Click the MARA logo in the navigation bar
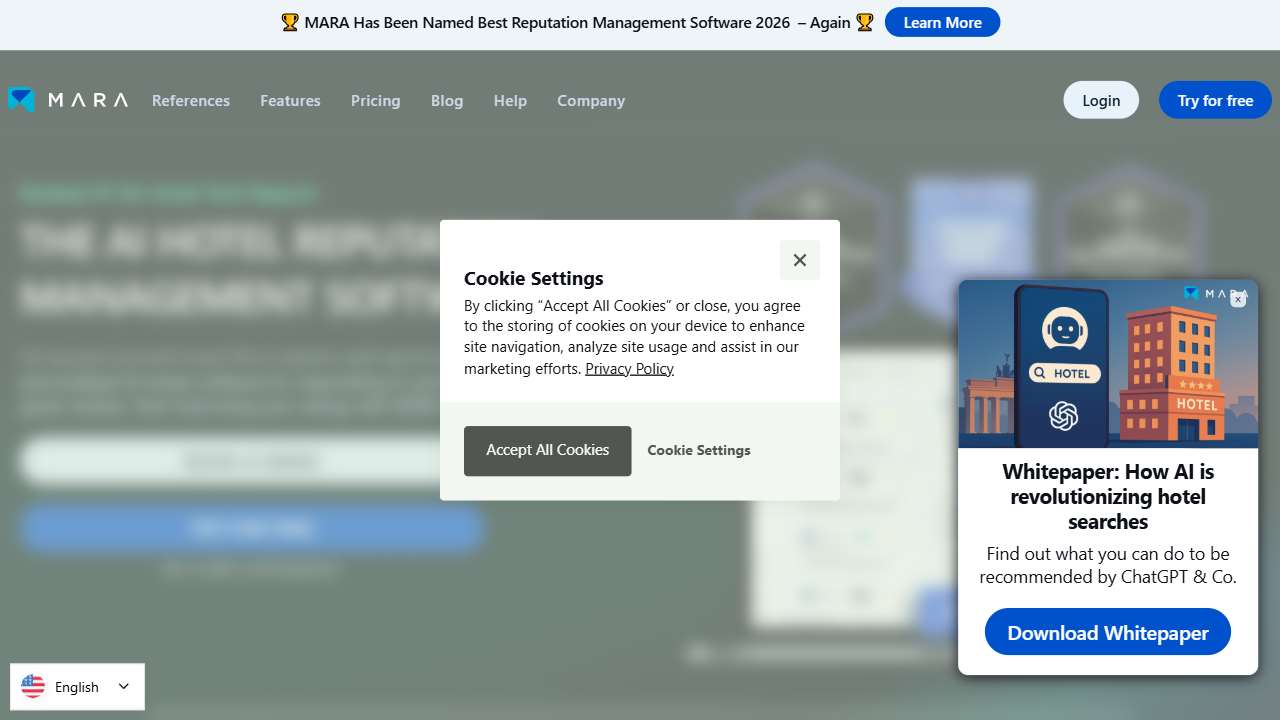1280x720 pixels. pyautogui.click(x=68, y=100)
